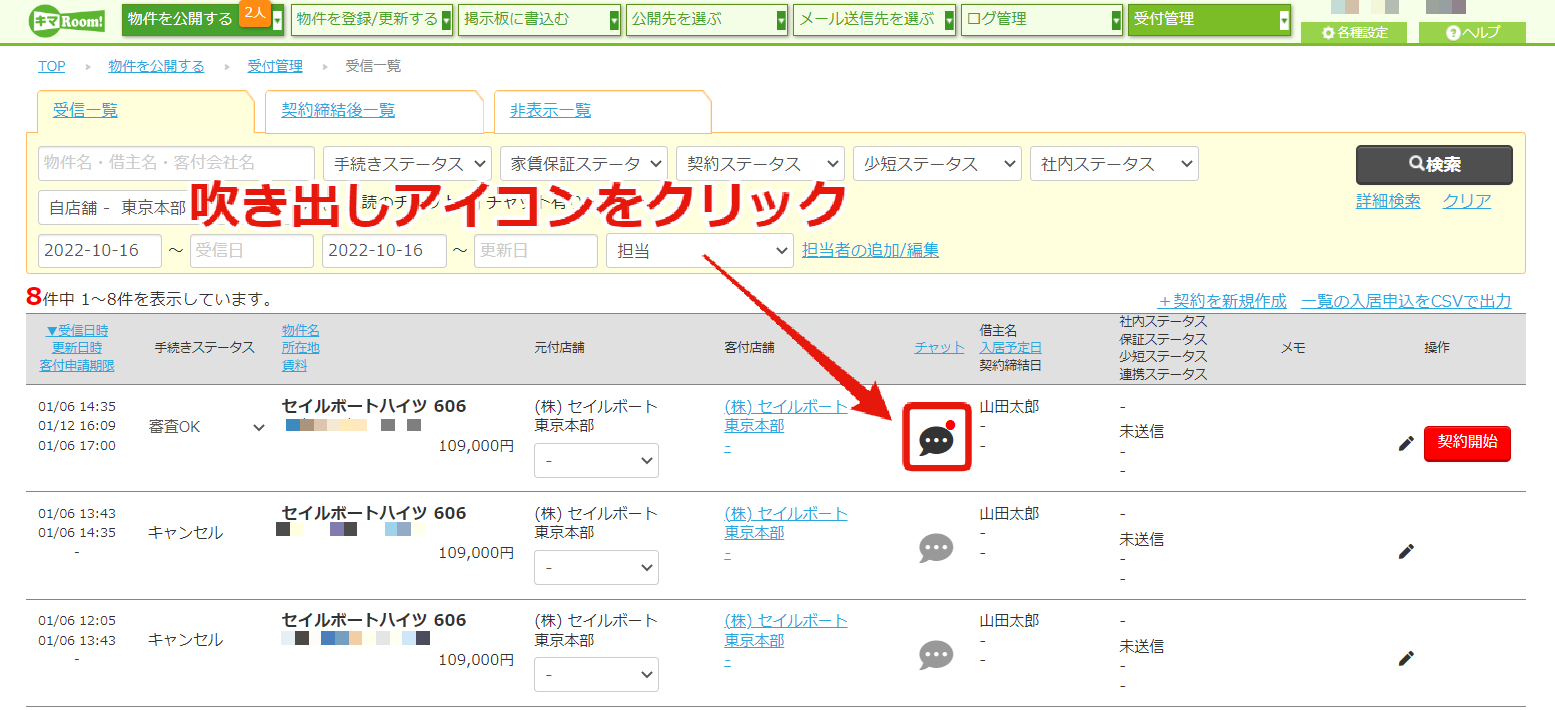Click 物件を公開する breadcrumb link
This screenshot has height=710, width=1555.
156,66
